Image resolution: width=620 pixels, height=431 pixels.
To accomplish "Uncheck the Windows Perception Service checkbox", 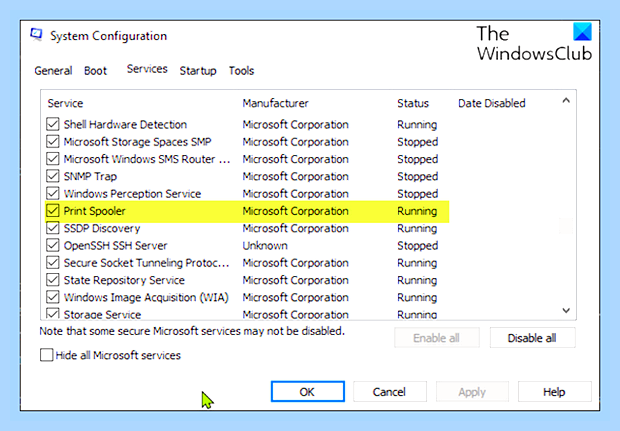I will click(x=53, y=193).
